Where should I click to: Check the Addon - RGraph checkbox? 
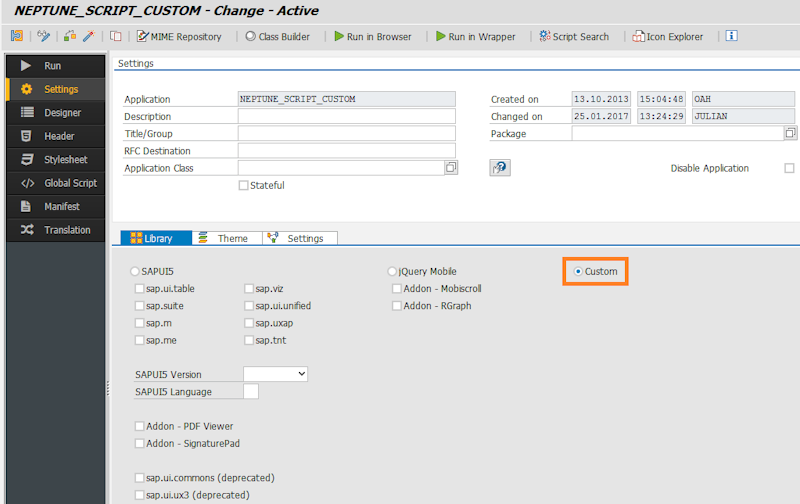396,306
